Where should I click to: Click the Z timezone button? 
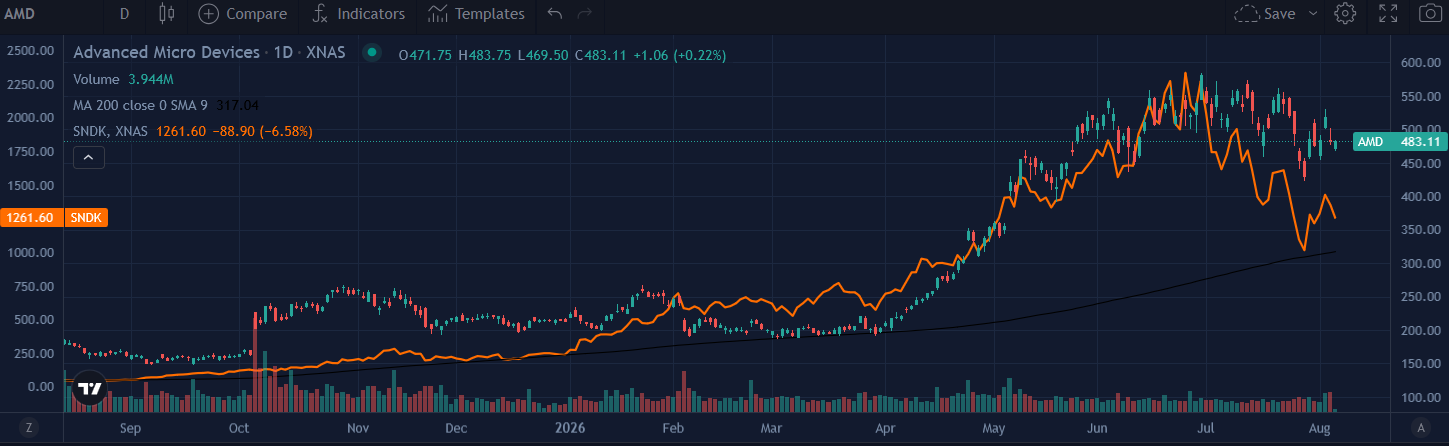(x=29, y=427)
